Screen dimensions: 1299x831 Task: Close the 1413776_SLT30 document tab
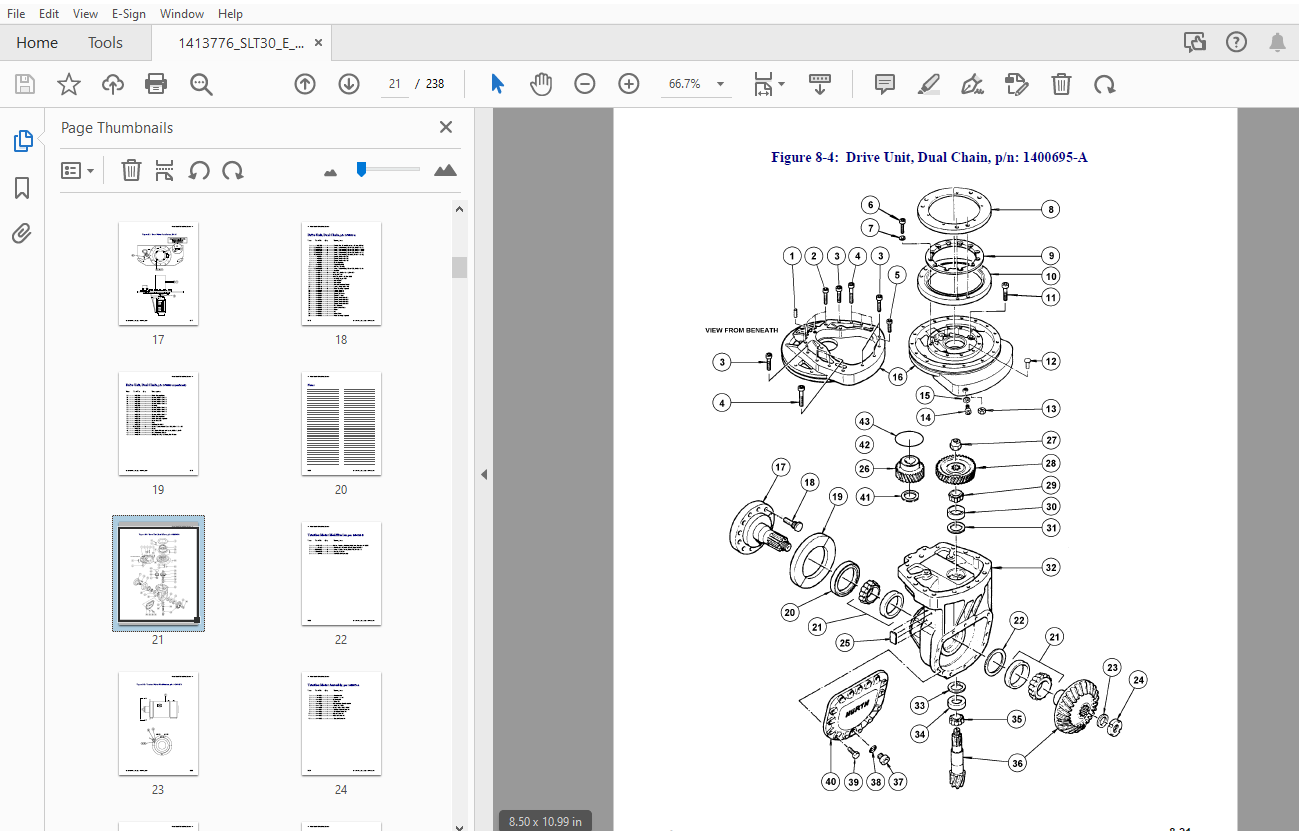point(319,43)
